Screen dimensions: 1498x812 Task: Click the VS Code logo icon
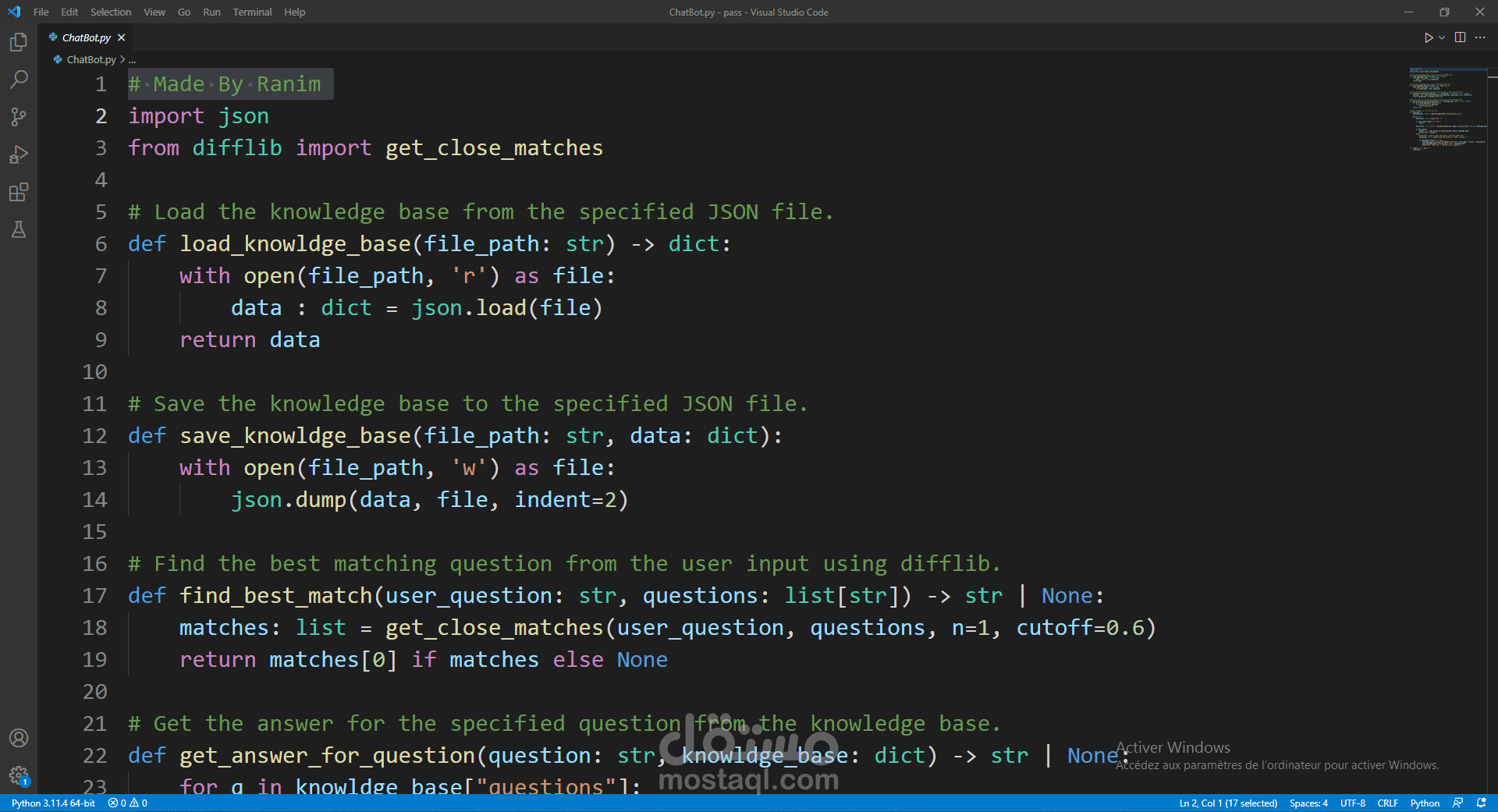tap(14, 12)
